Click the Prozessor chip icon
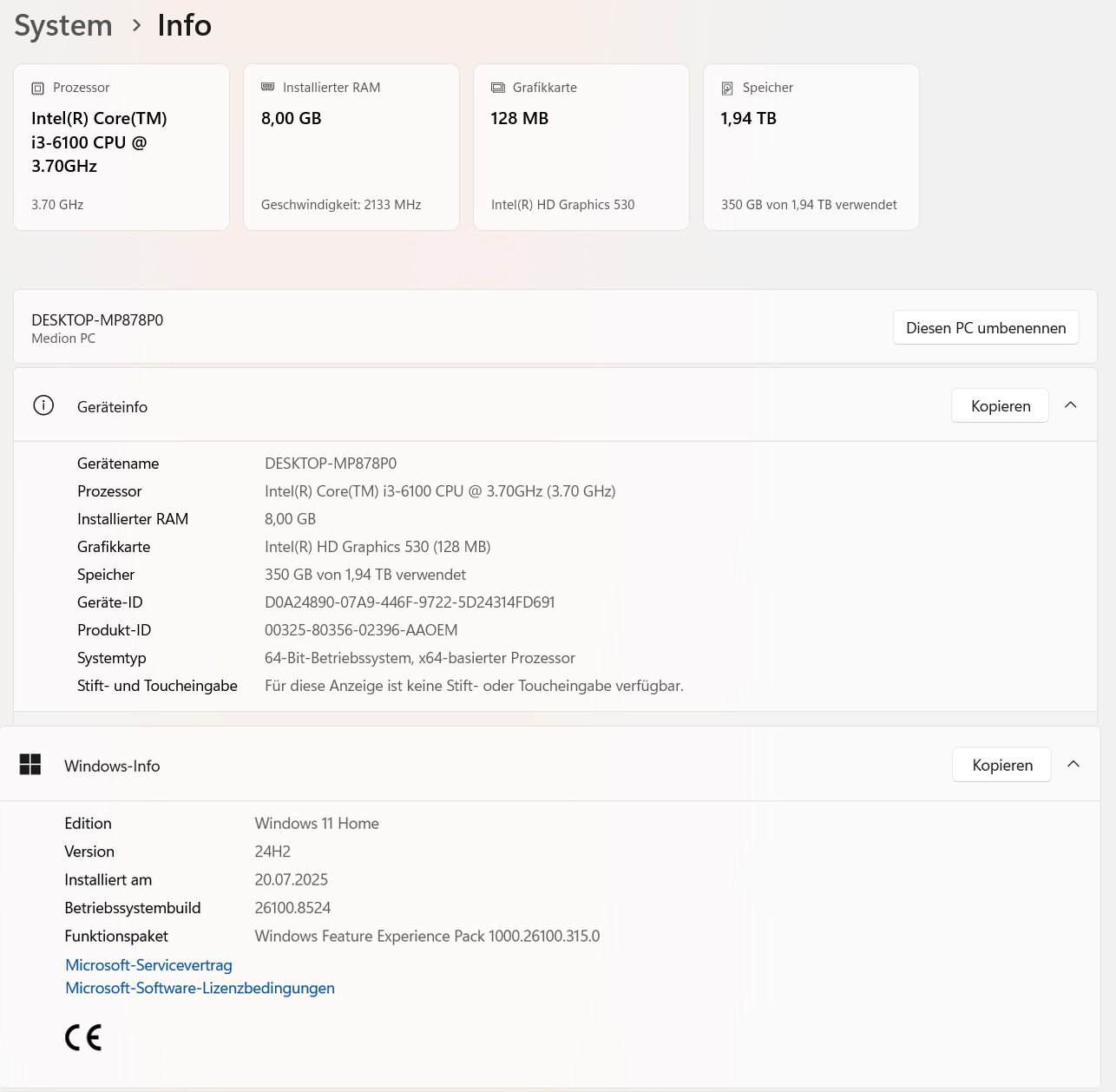Viewport: 1116px width, 1092px height. (37, 88)
